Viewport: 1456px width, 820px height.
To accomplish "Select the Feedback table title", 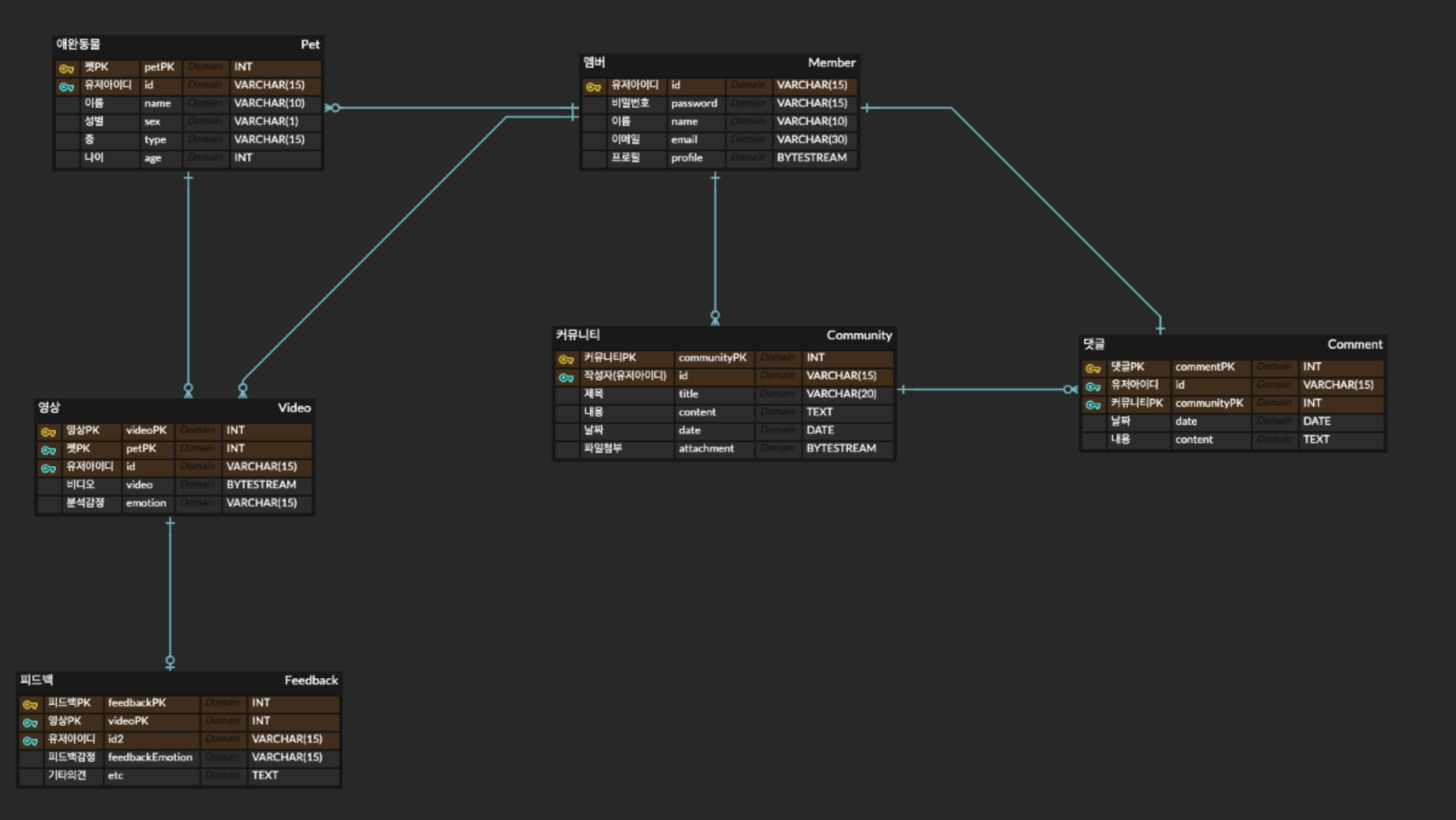I will pos(311,680).
